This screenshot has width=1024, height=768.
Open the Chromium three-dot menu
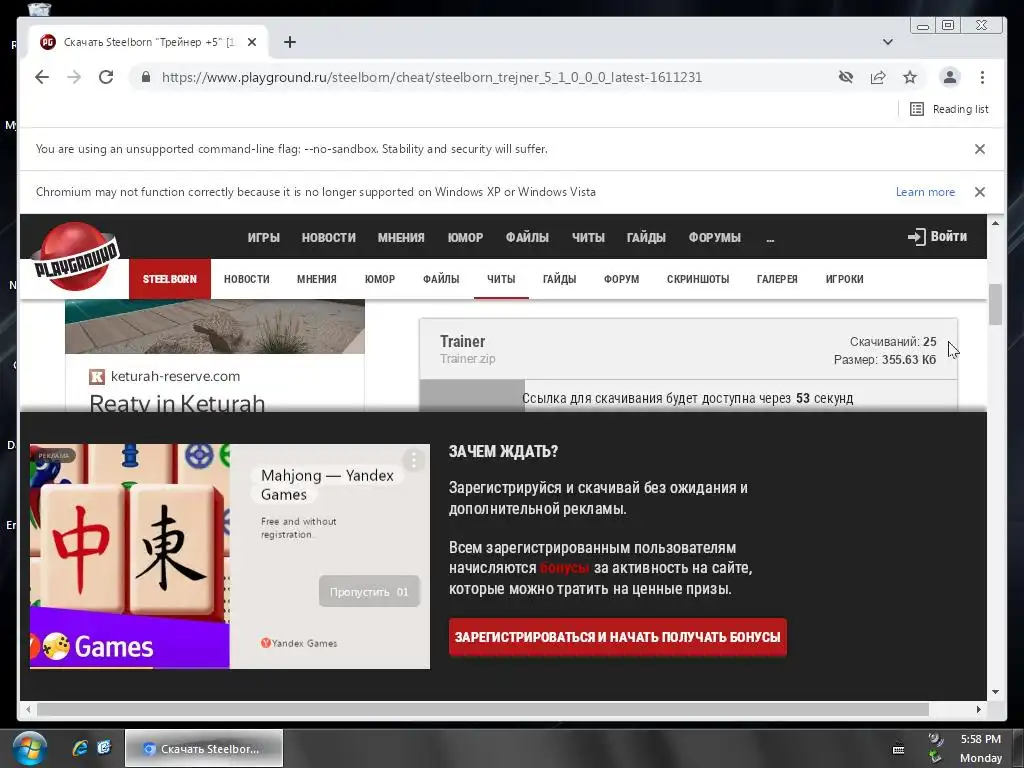click(x=982, y=77)
